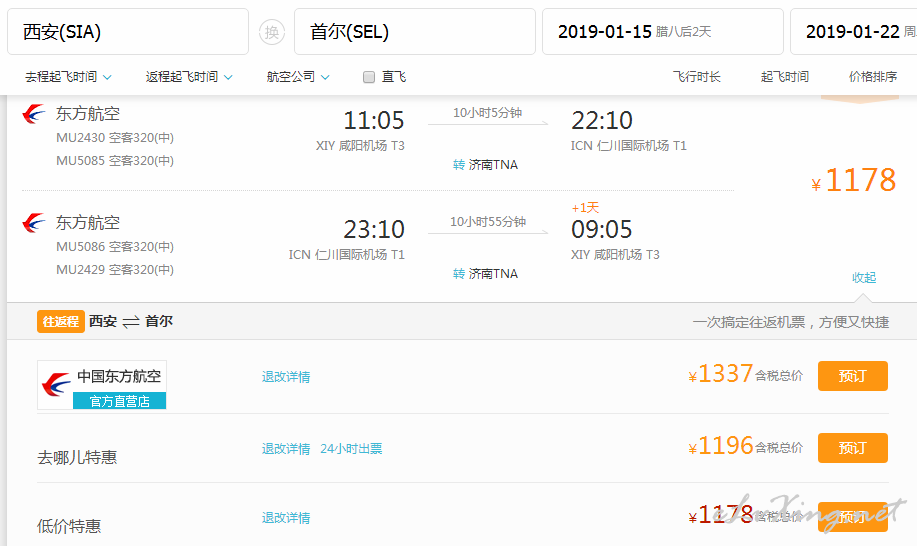Click the 10小时55分钟 duration label
Image resolution: width=917 pixels, height=546 pixels.
[488, 222]
